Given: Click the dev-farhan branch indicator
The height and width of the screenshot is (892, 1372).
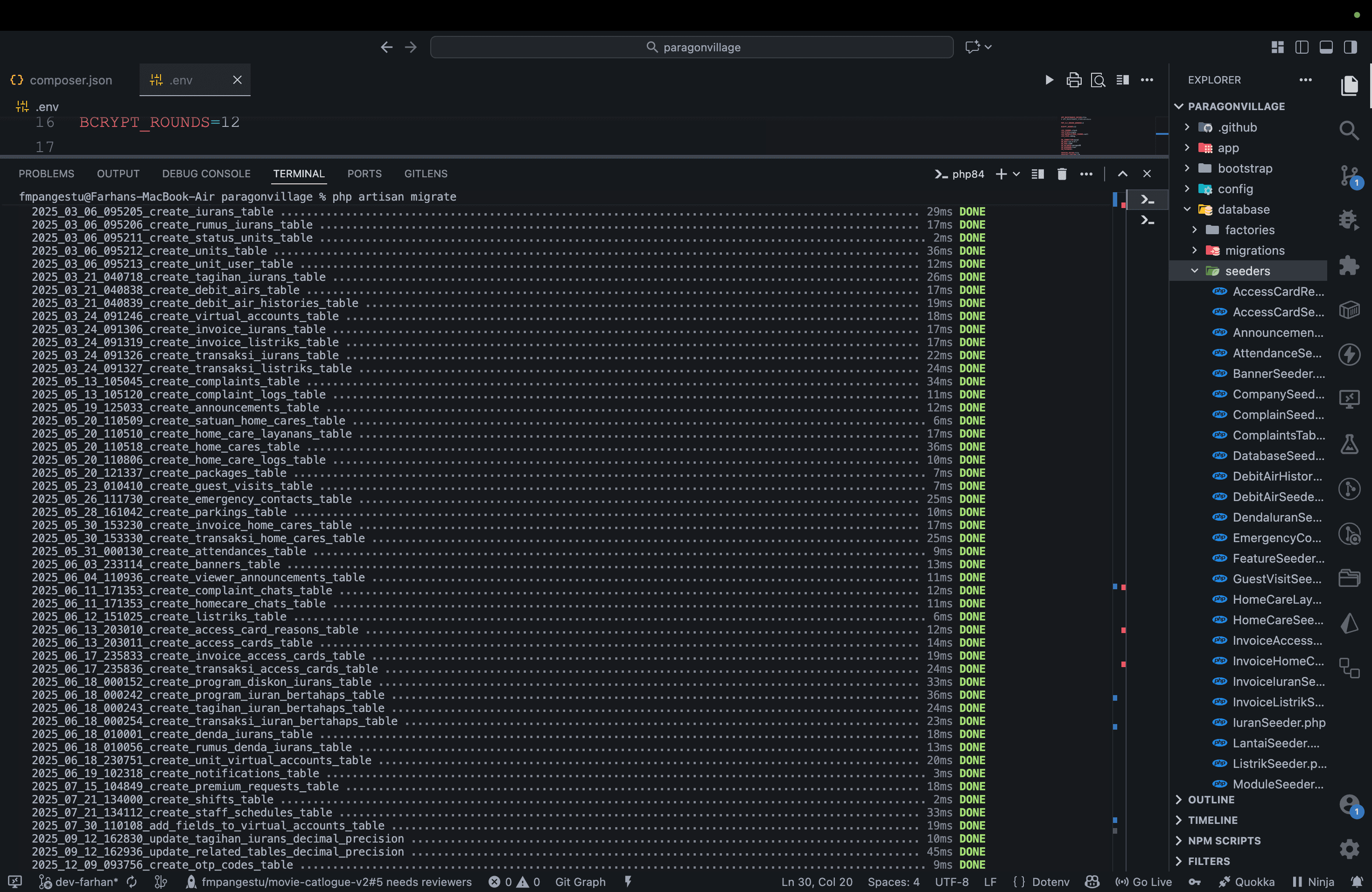Looking at the screenshot, I should (x=81, y=882).
